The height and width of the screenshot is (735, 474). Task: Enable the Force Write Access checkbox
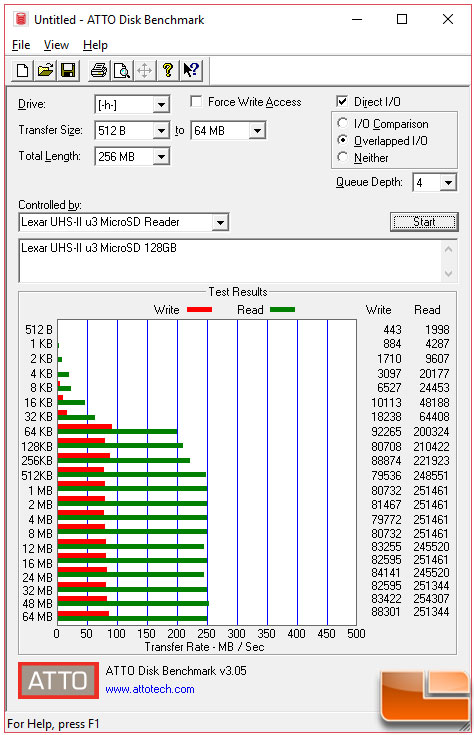click(196, 102)
